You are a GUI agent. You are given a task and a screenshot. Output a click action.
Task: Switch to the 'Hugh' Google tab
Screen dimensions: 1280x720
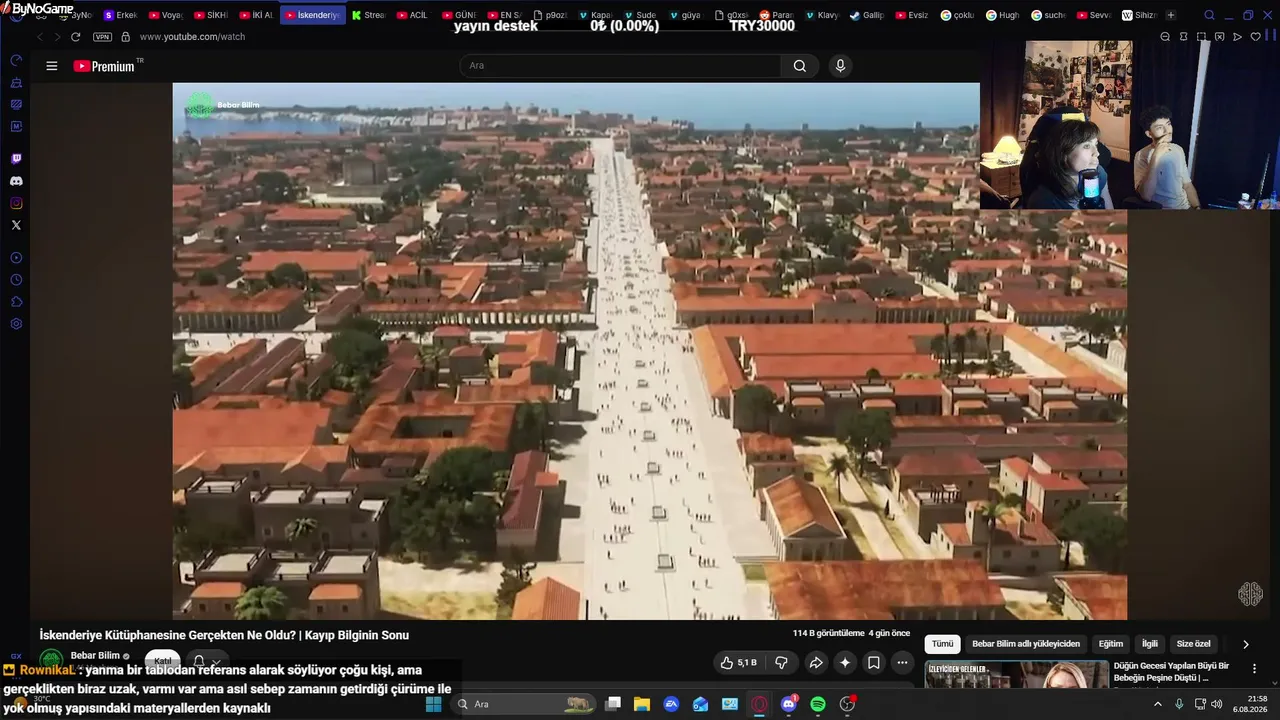coord(1003,15)
